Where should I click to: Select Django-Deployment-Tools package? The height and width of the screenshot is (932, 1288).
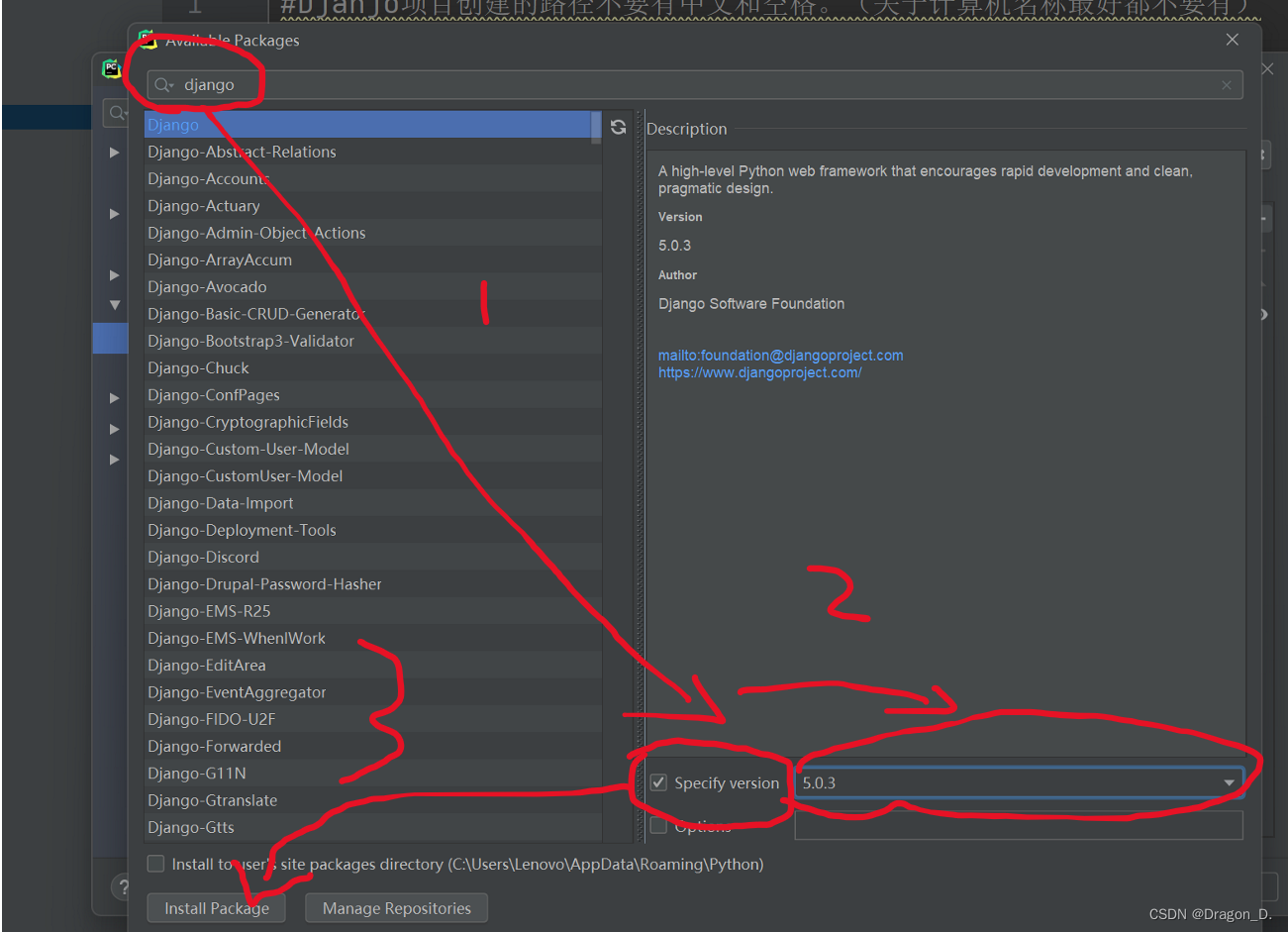[x=373, y=530]
